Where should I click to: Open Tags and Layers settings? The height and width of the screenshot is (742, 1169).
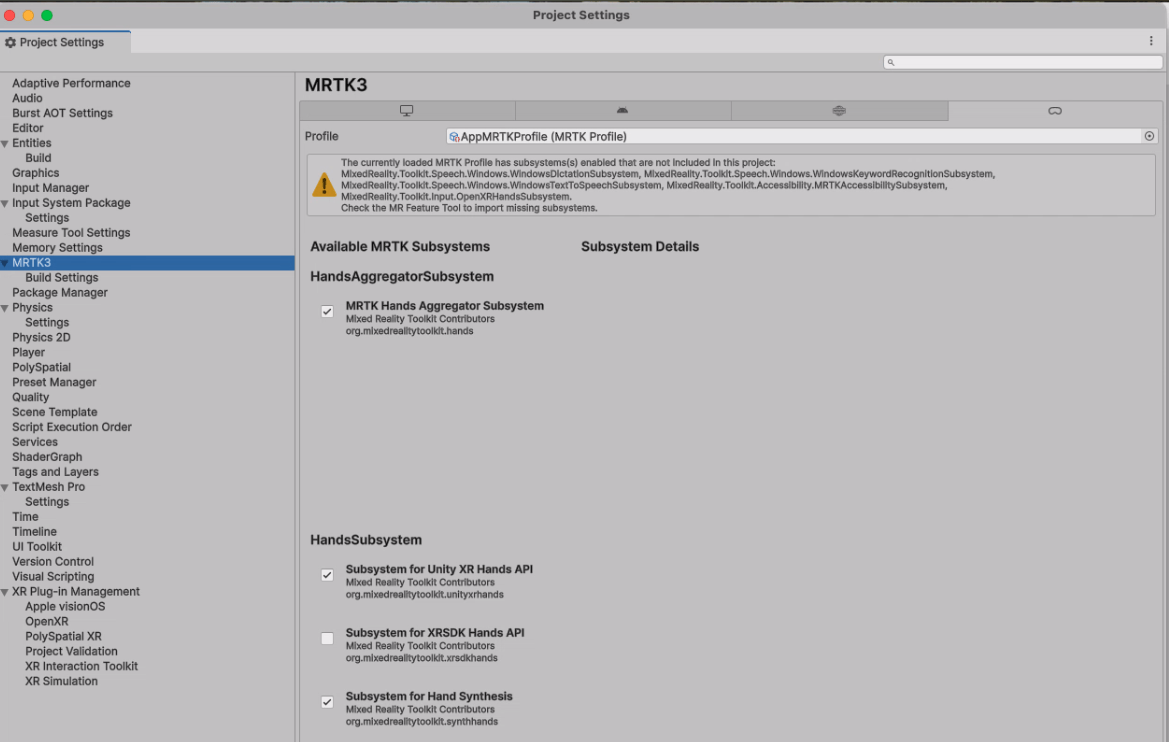55,471
